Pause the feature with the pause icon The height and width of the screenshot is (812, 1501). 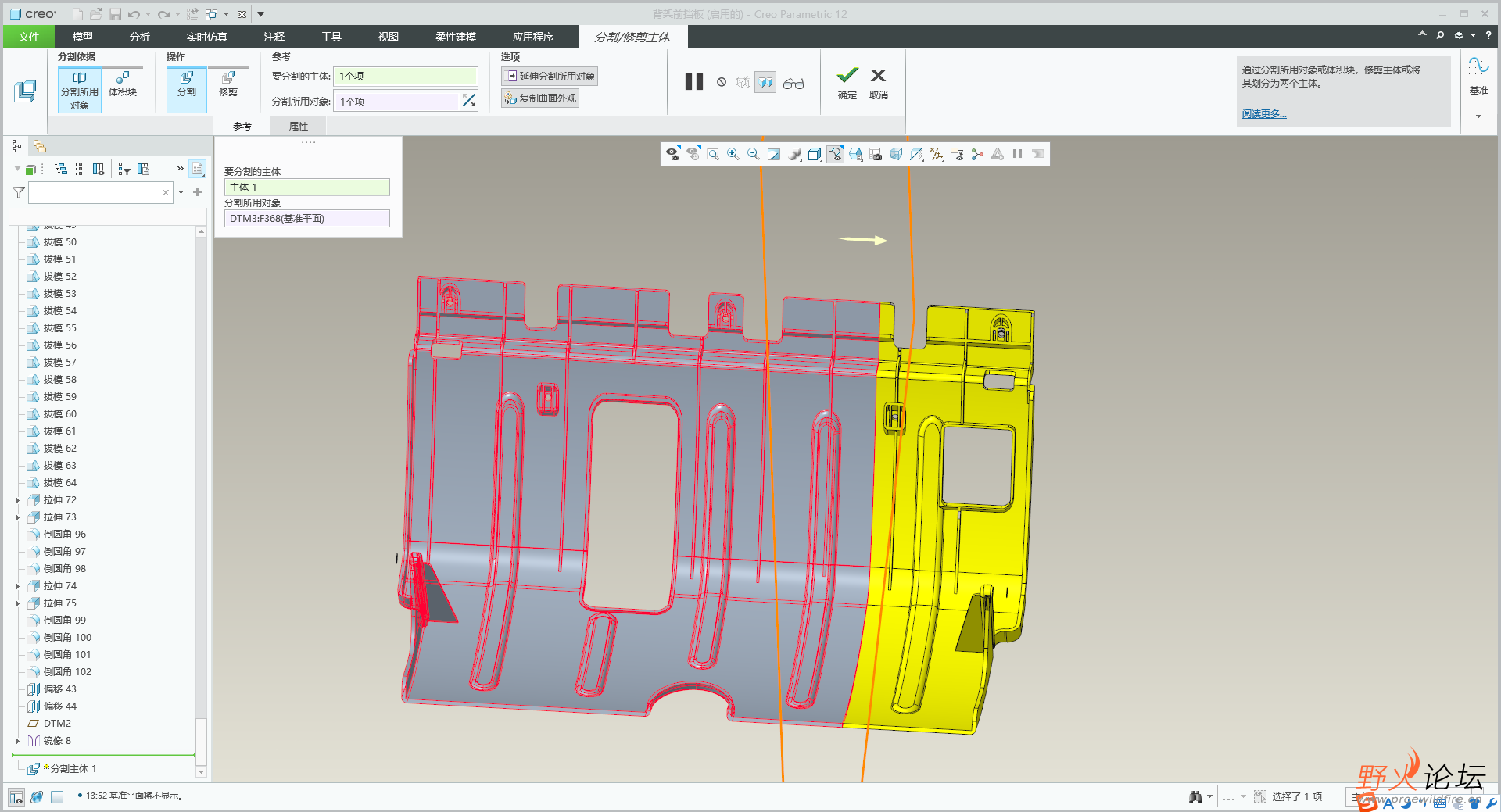[x=693, y=82]
